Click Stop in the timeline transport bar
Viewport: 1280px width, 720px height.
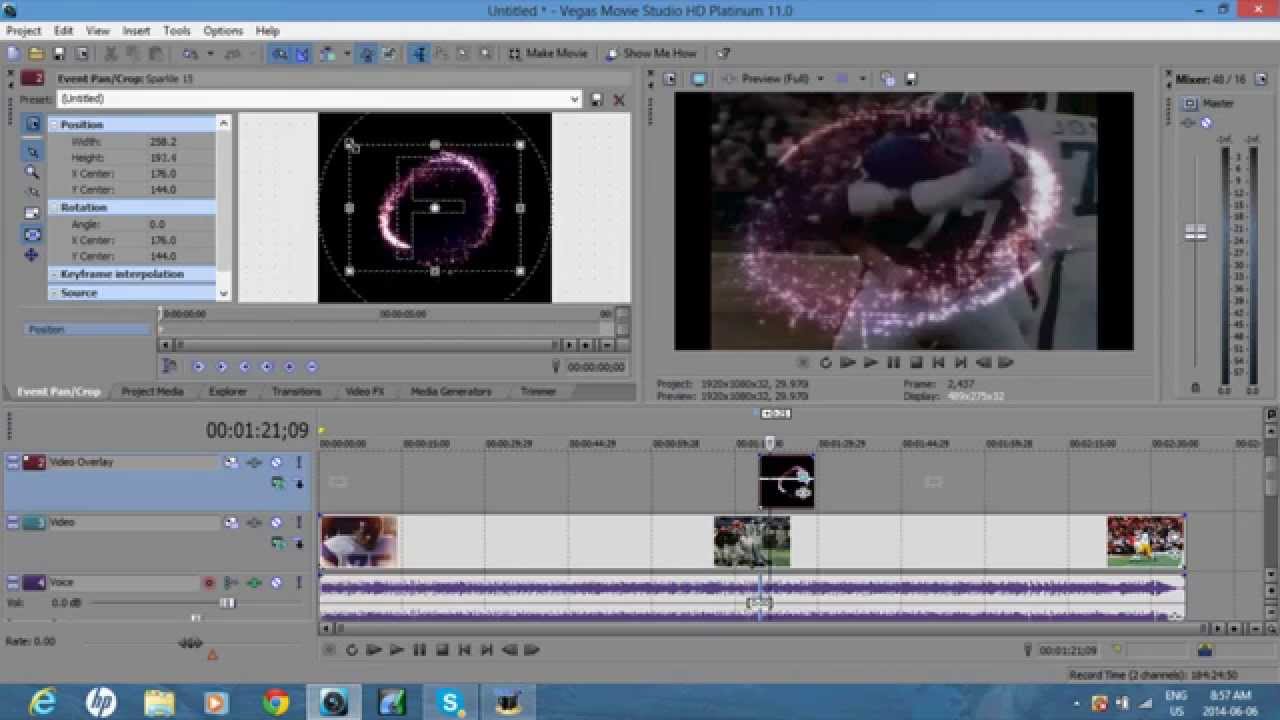pos(442,650)
